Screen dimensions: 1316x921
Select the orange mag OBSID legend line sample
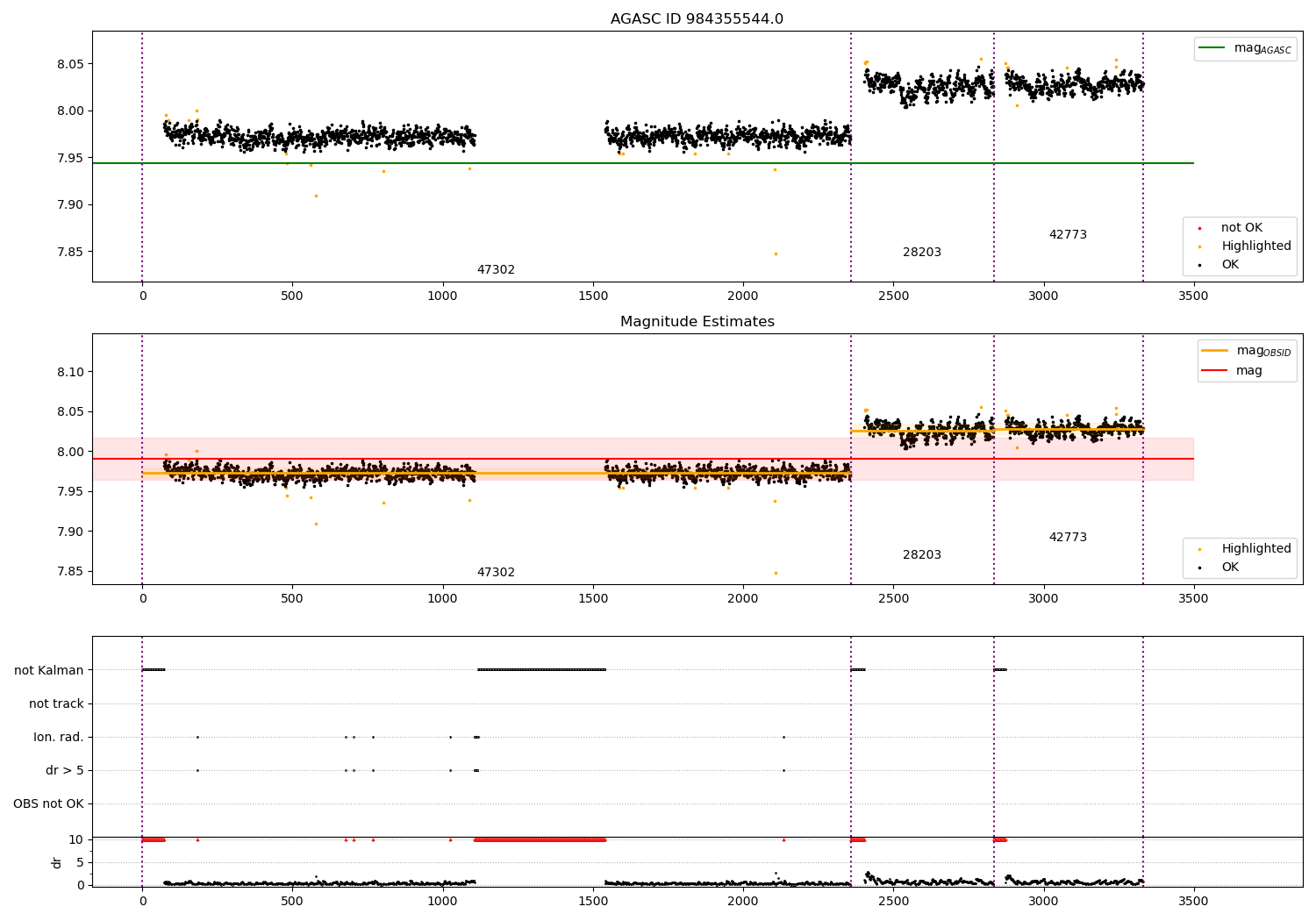[x=1214, y=351]
